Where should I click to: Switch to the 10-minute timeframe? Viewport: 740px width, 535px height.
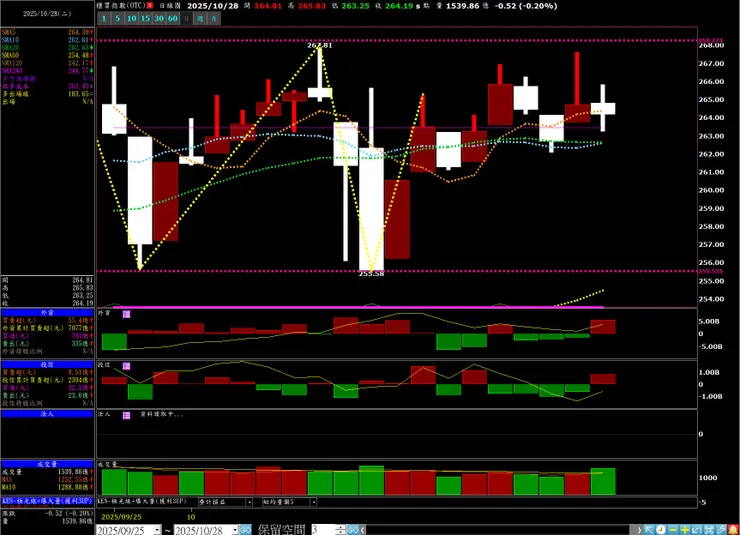pyautogui.click(x=132, y=18)
